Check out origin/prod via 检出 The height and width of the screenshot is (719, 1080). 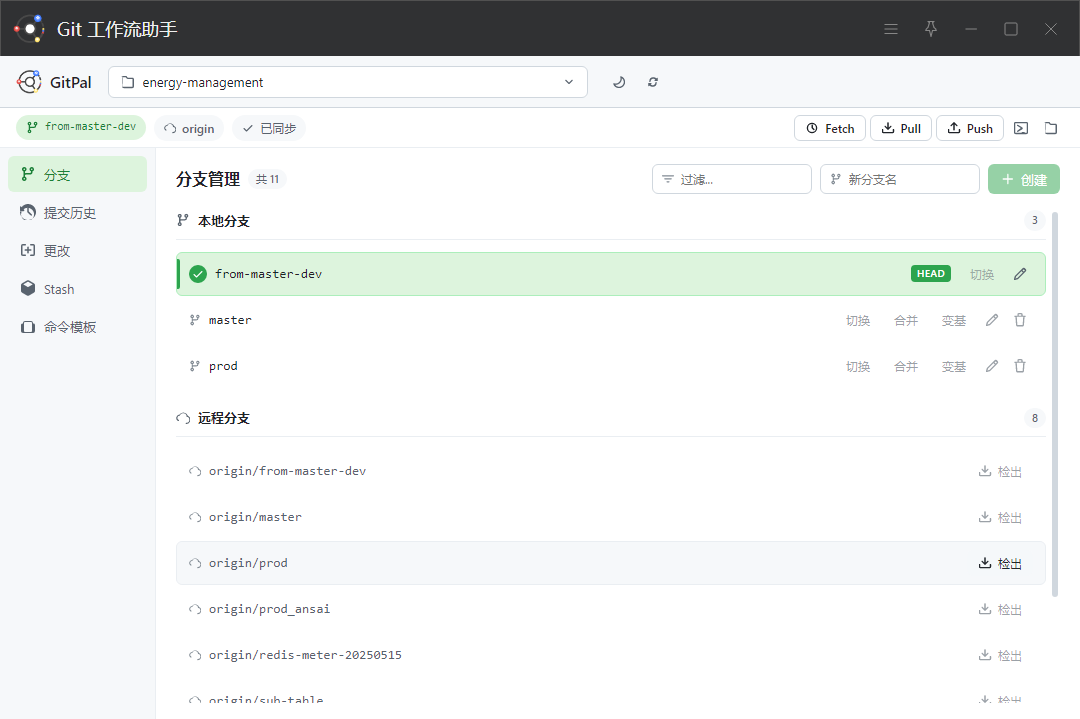pyautogui.click(x=1000, y=563)
